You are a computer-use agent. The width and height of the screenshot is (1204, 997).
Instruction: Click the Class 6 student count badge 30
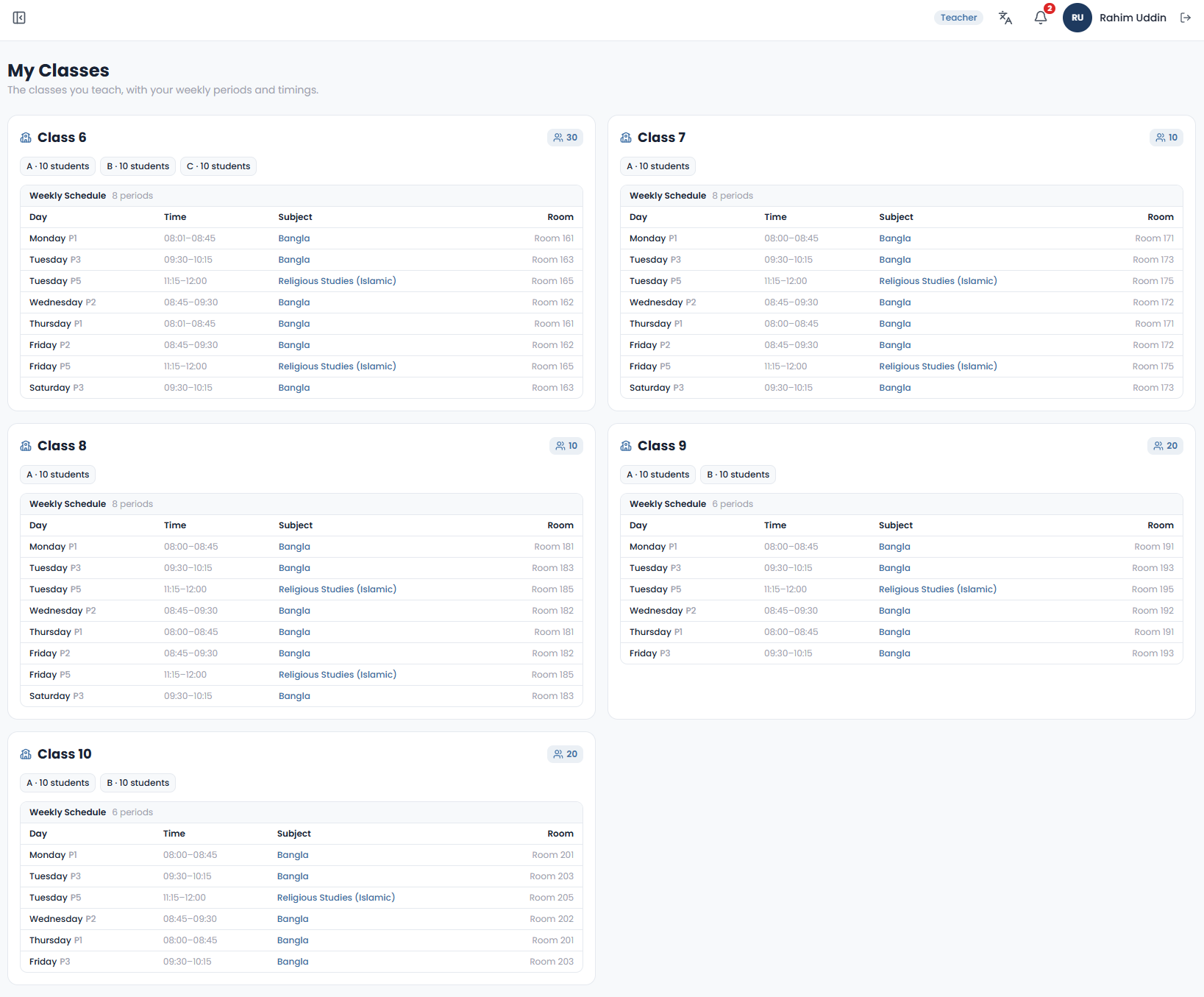point(565,138)
